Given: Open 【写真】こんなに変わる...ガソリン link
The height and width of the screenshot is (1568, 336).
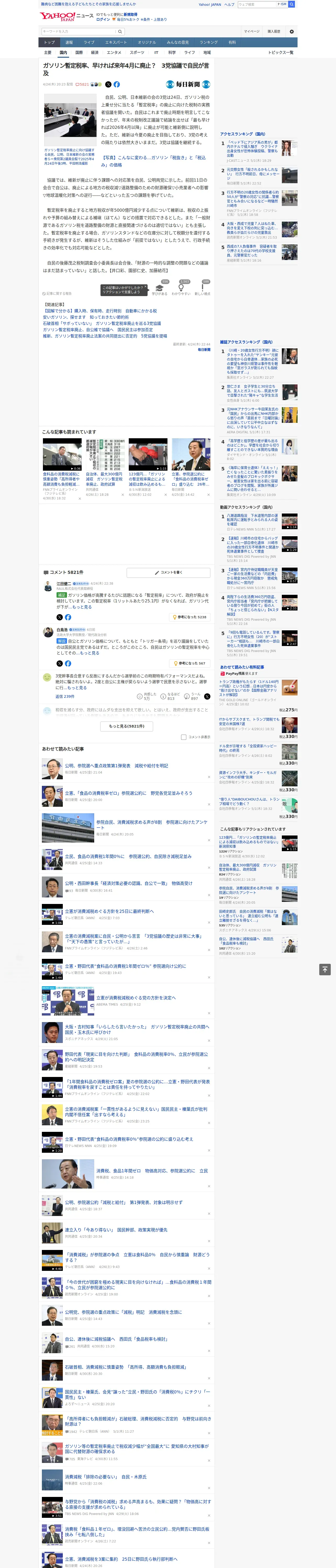Looking at the screenshot, I should coord(154,161).
